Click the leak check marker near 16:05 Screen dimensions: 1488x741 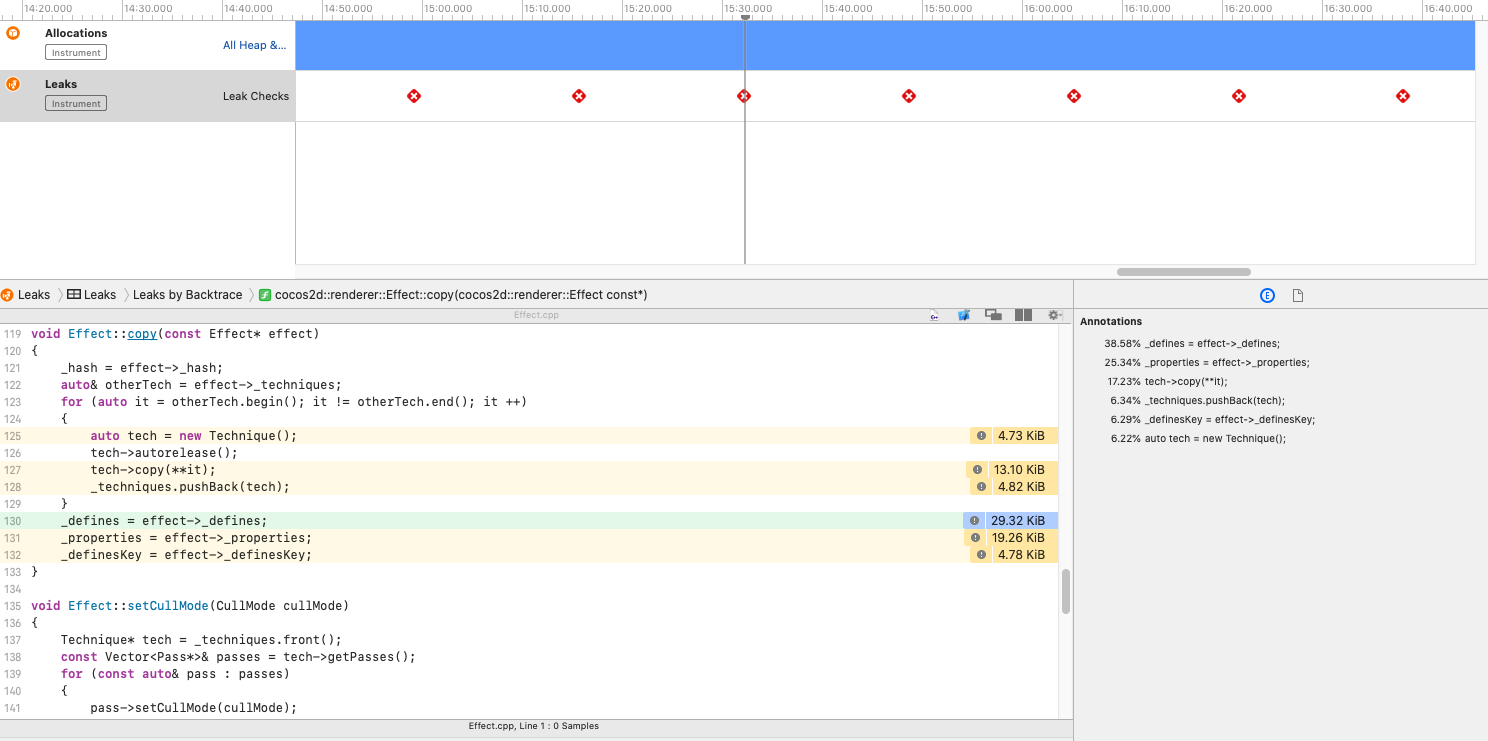coord(1074,96)
